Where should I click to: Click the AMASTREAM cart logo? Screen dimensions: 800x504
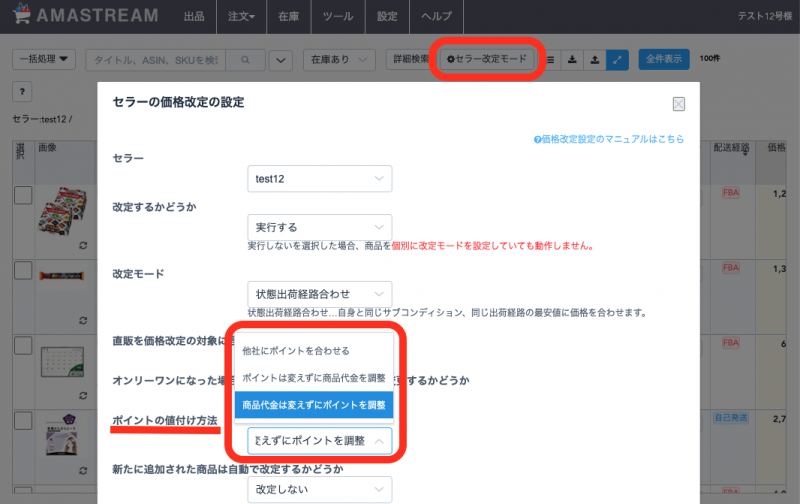pyautogui.click(x=85, y=15)
